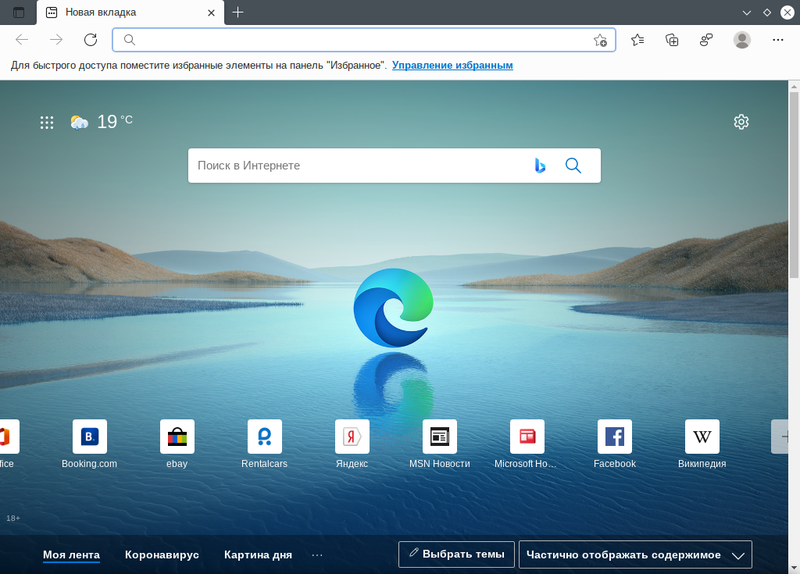
Task: Reload the page
Action: 90,40
